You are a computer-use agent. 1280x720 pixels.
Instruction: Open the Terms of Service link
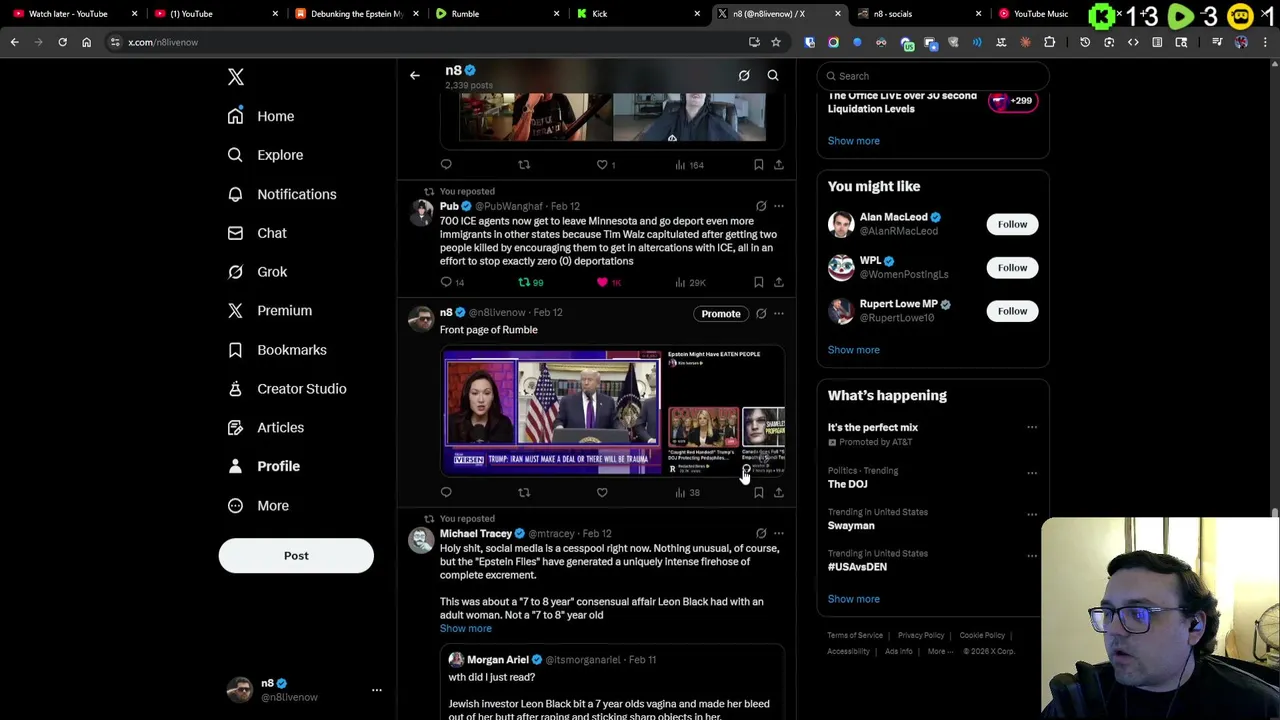[855, 635]
